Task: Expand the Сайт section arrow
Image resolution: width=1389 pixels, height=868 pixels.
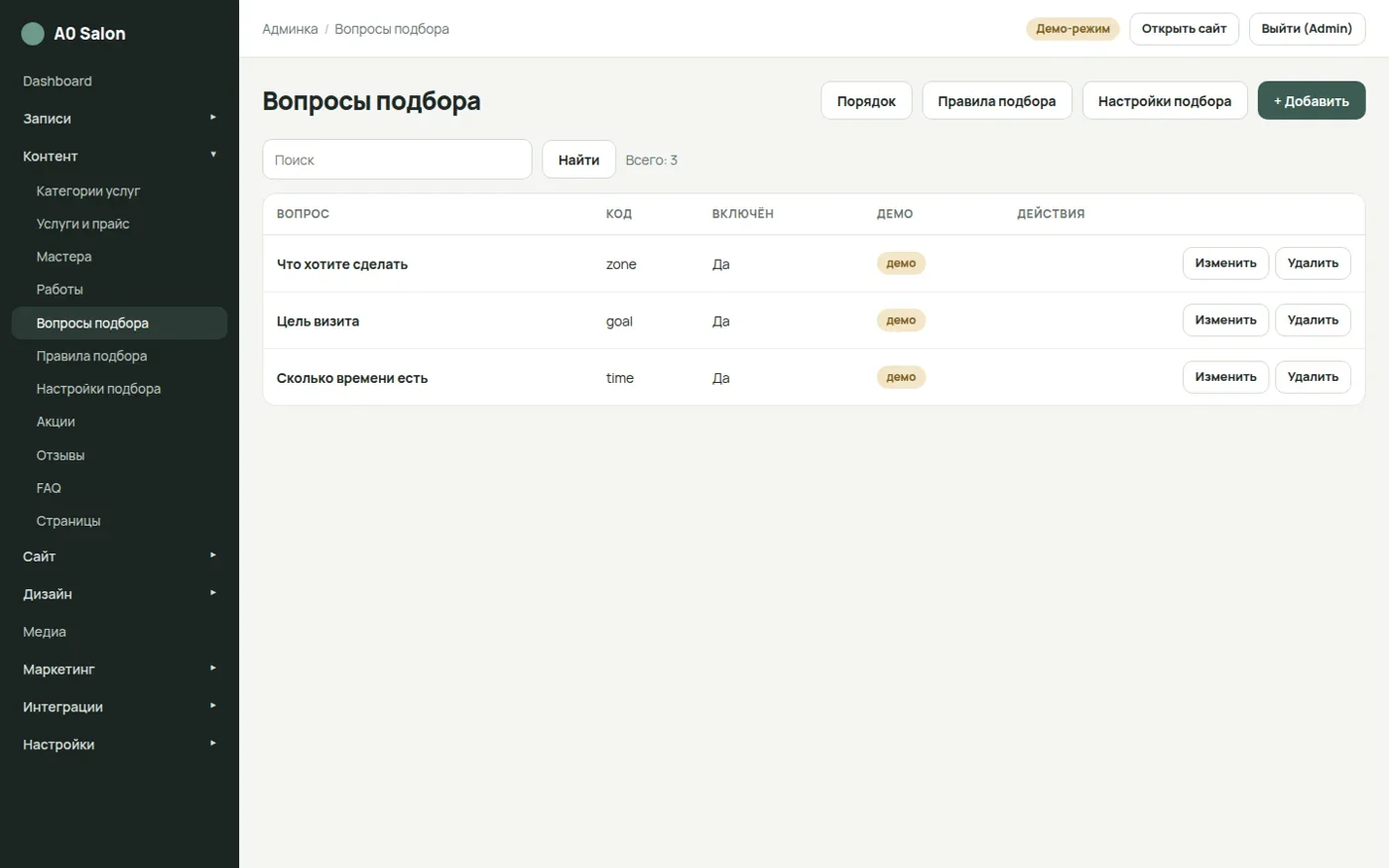Action: 212,556
